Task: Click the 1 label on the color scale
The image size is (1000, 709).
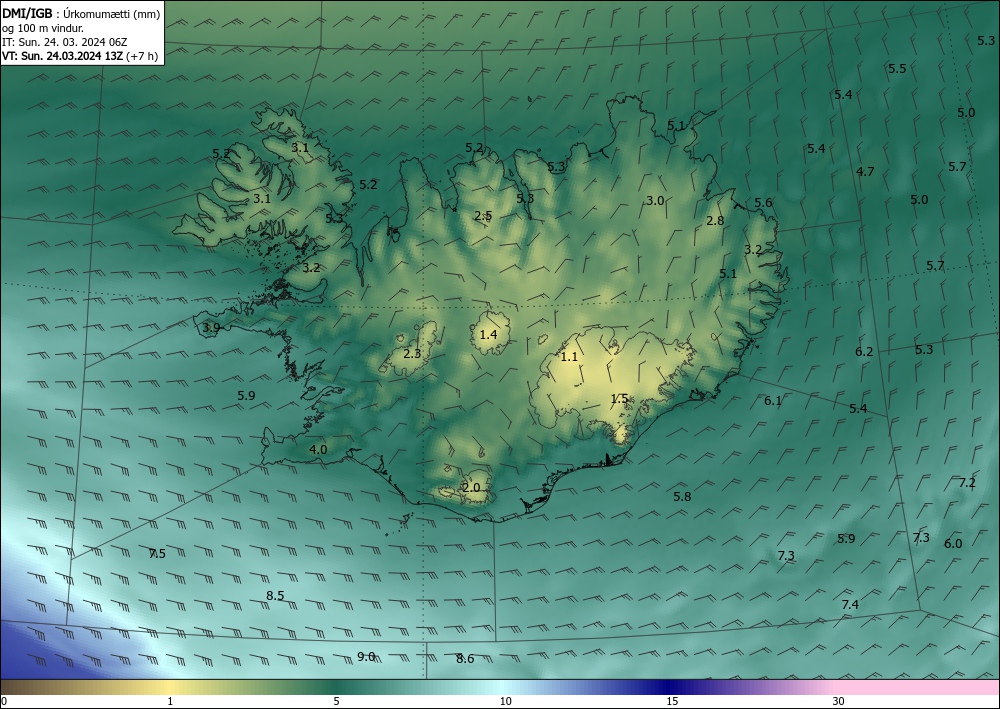Action: pyautogui.click(x=170, y=702)
